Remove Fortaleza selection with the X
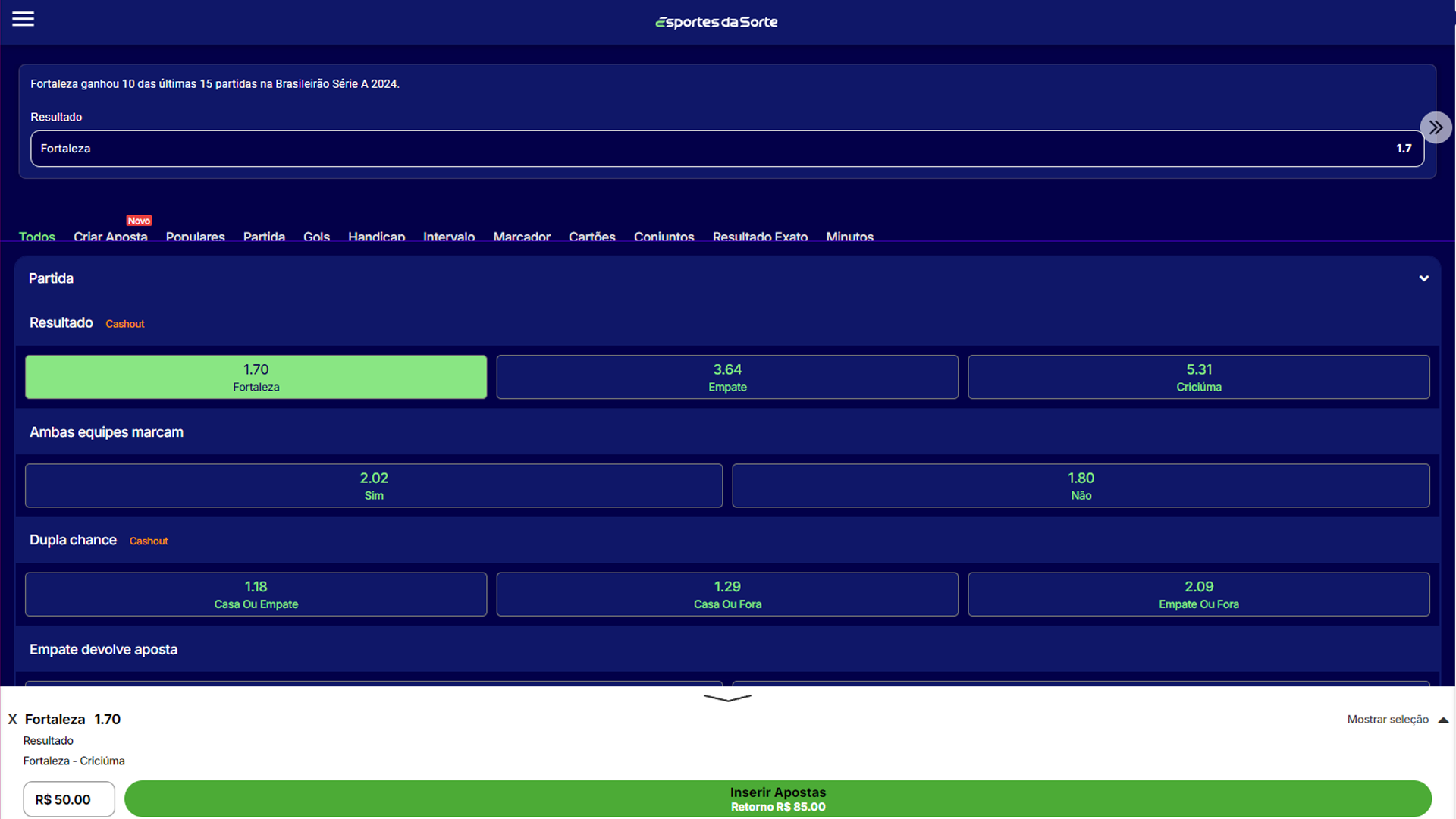Viewport: 1456px width, 819px height. [x=12, y=720]
